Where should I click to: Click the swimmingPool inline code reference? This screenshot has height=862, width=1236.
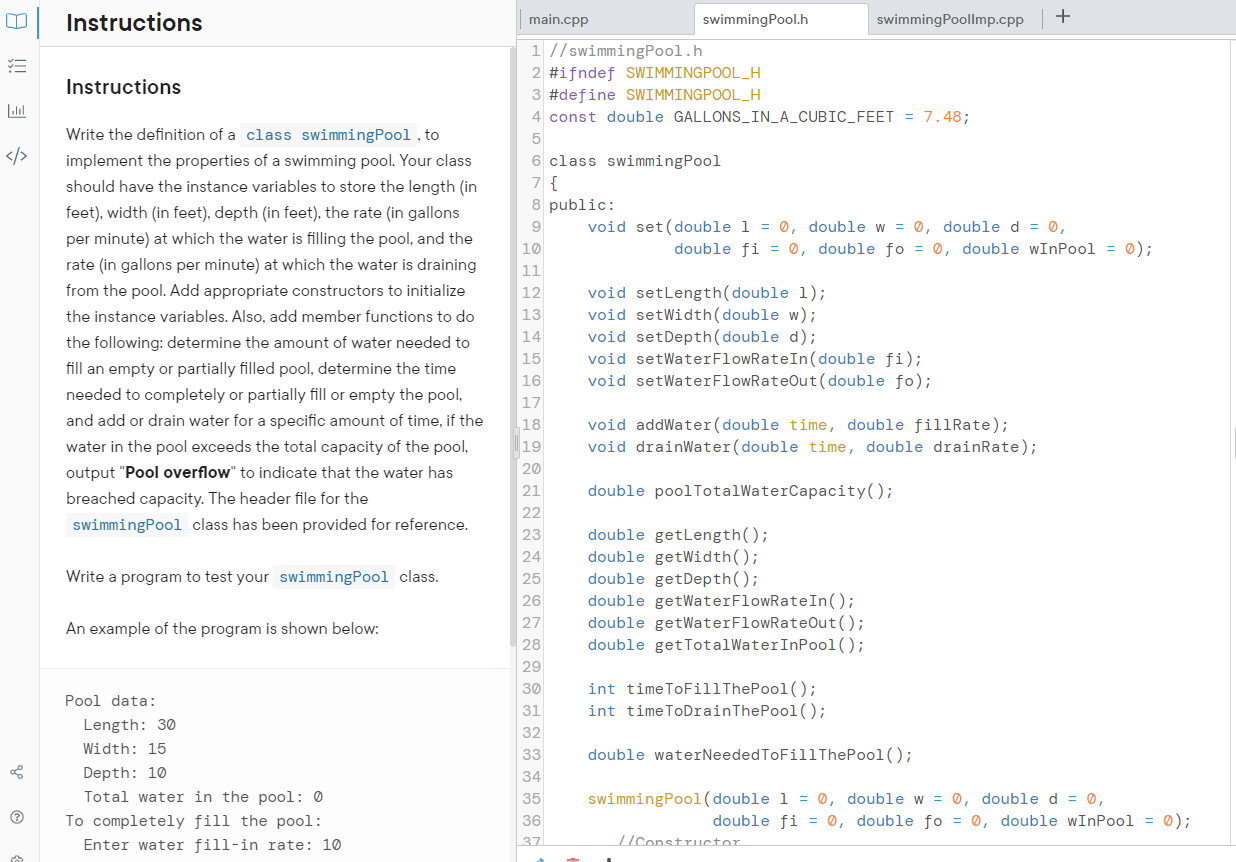pyautogui.click(x=126, y=524)
